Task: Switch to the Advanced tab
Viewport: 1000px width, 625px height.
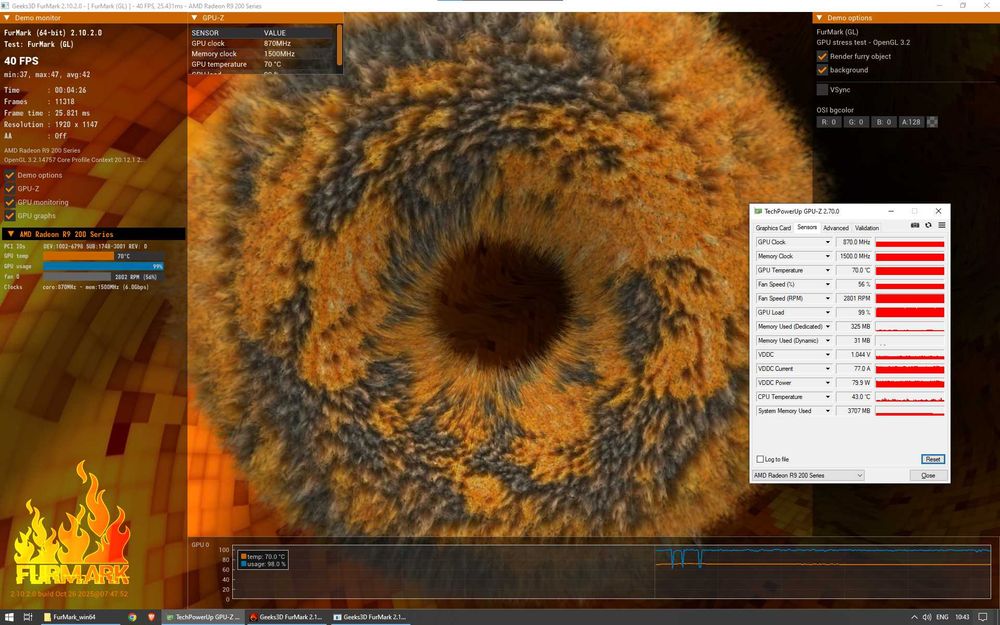Action: pyautogui.click(x=835, y=228)
